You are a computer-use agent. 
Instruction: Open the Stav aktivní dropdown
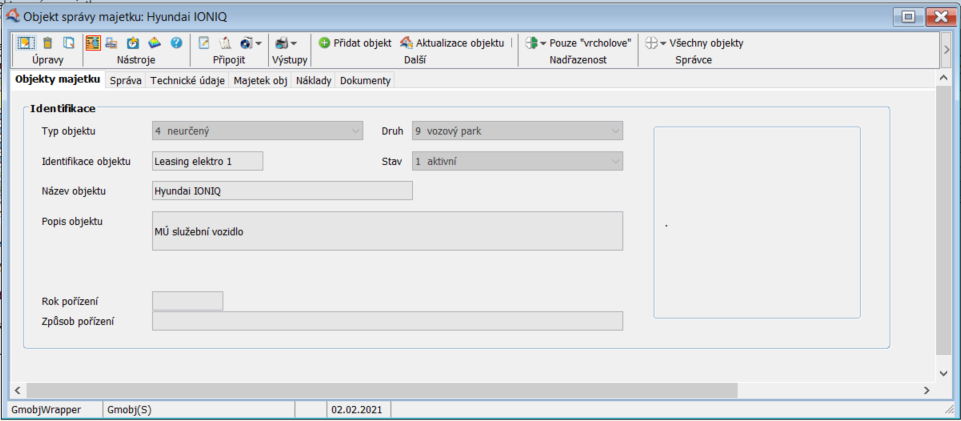615,161
